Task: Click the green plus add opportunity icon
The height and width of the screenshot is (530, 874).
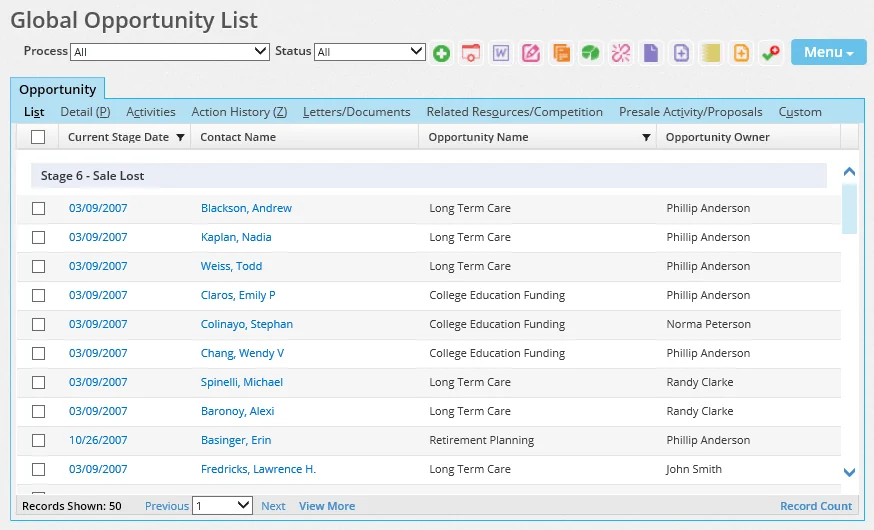Action: click(x=441, y=53)
